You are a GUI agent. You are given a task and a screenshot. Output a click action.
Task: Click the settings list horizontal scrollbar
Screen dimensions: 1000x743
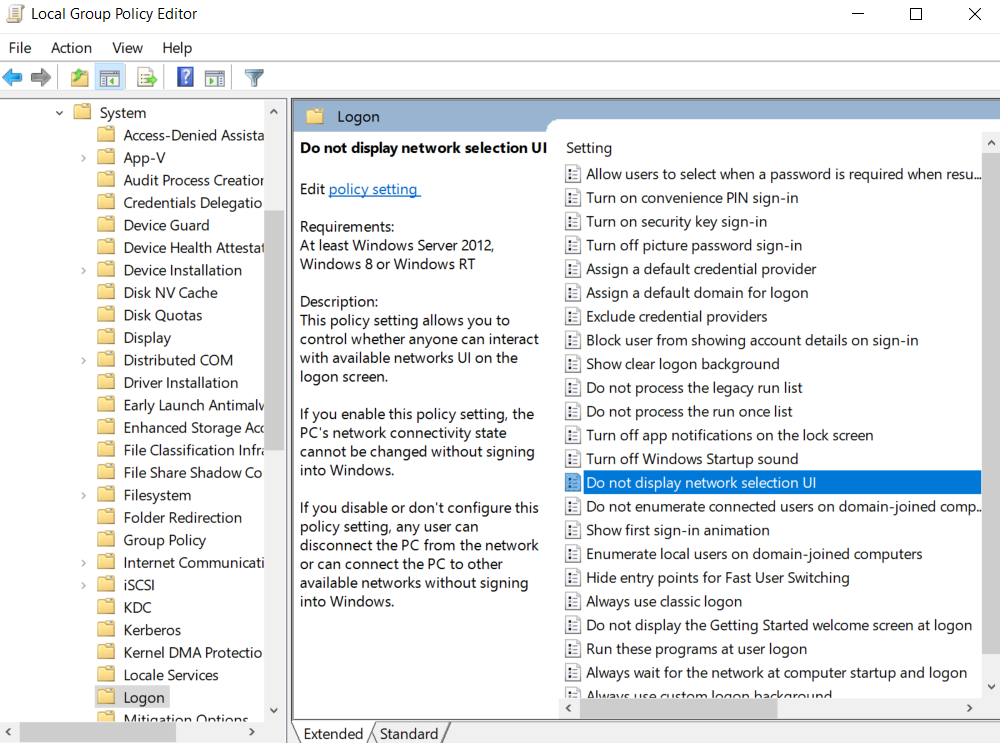680,708
